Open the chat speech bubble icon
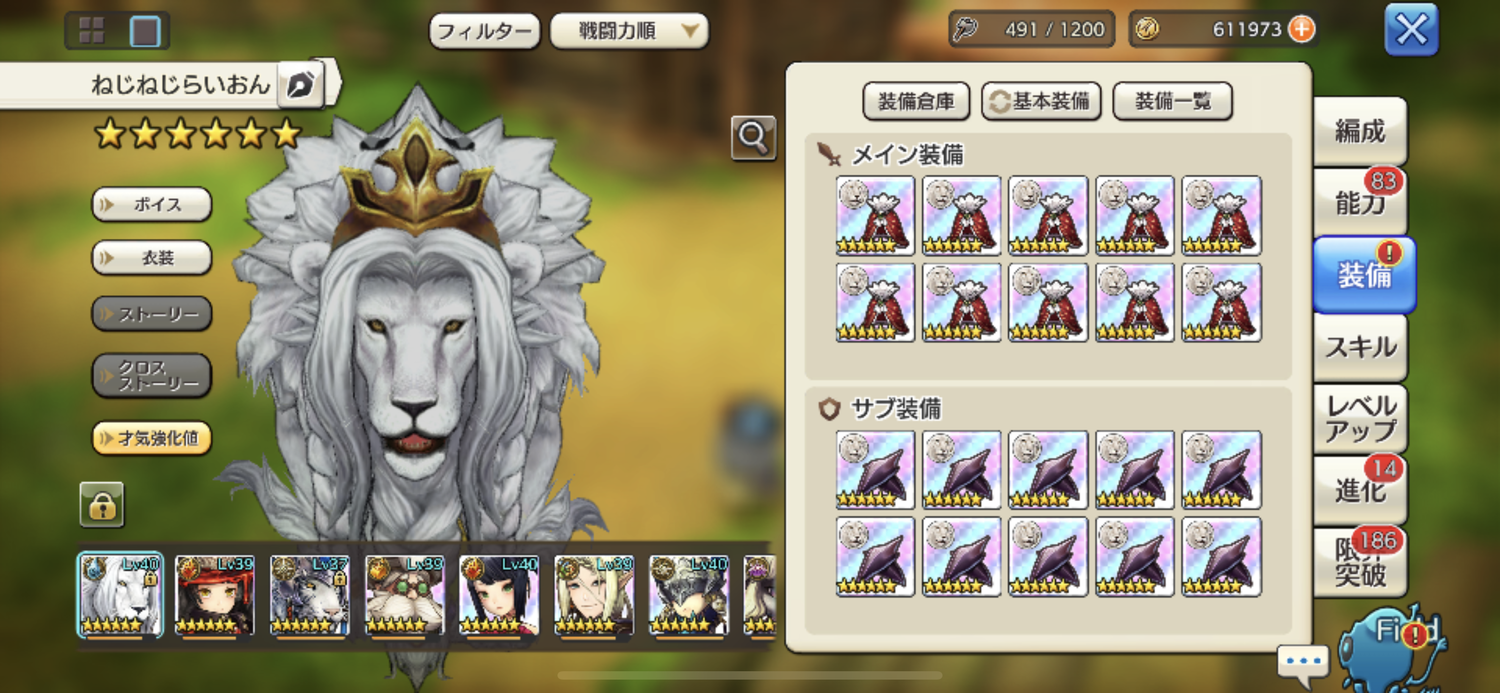Viewport: 1500px width, 693px height. point(1303,662)
